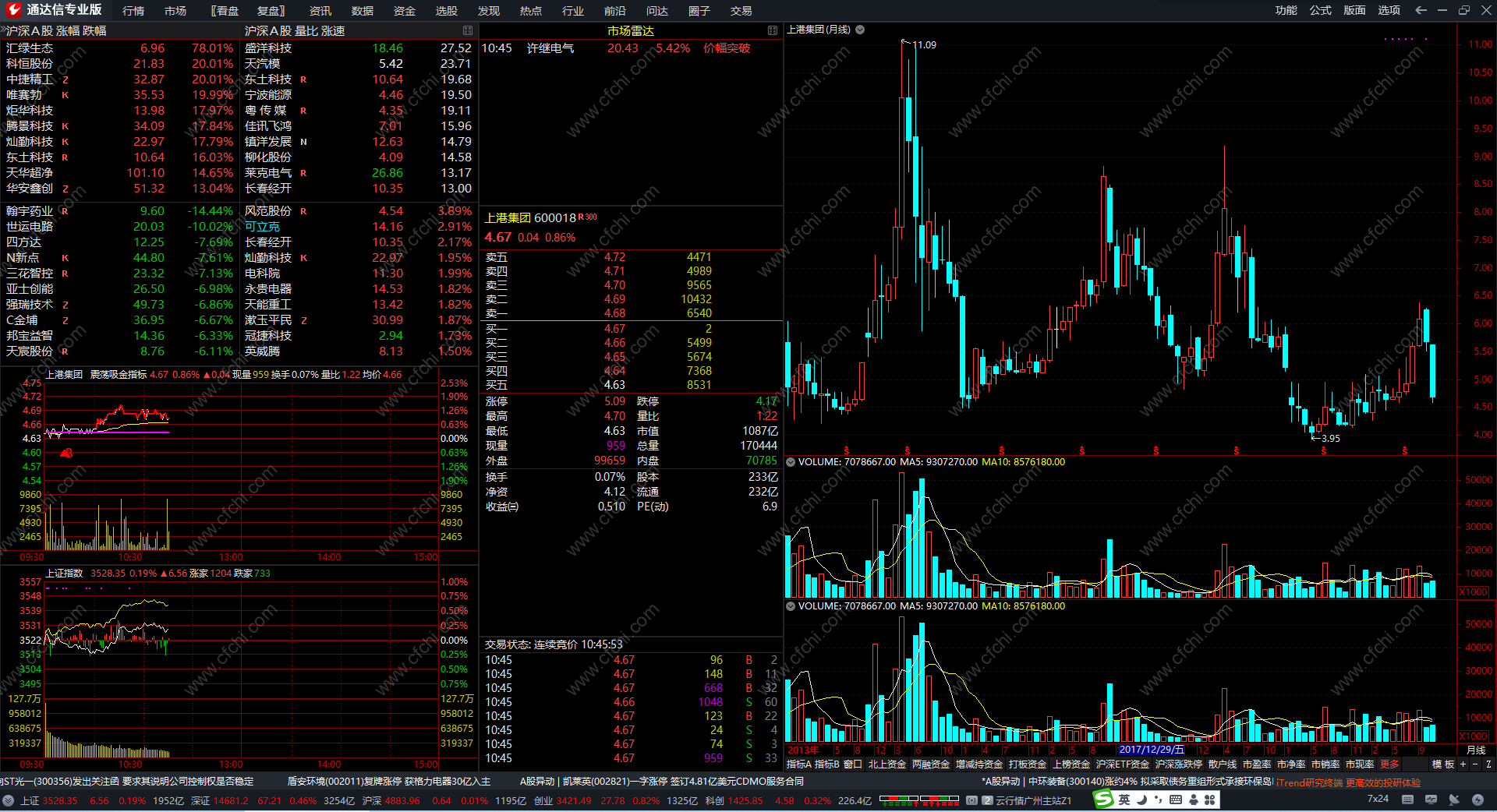Click the red-green market breadth bar indicator
The image size is (1497, 812).
point(919,800)
